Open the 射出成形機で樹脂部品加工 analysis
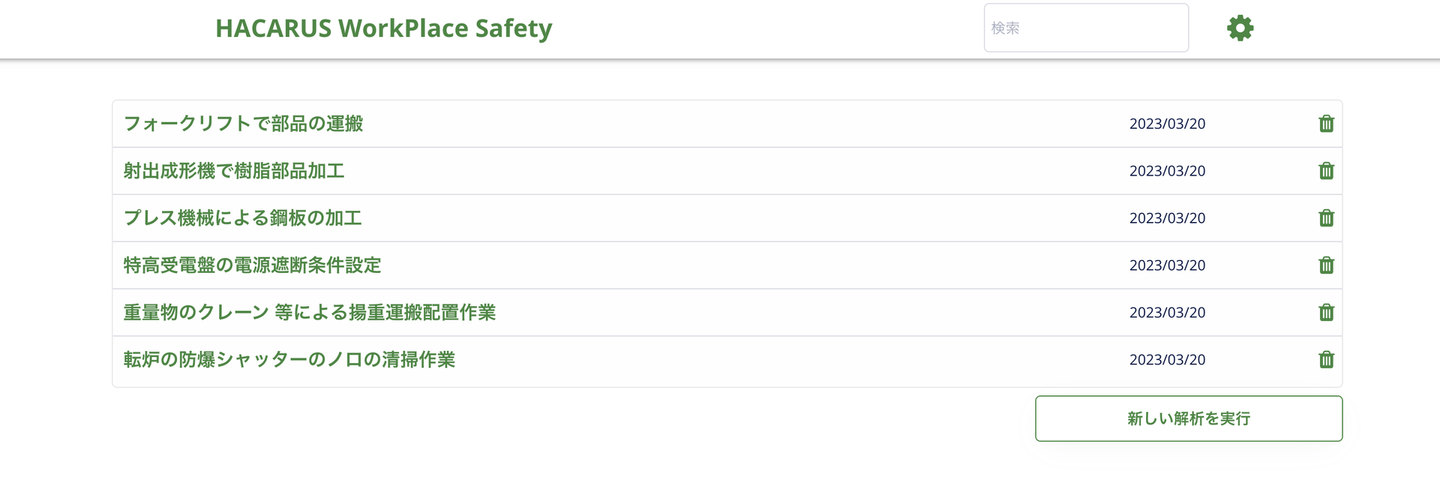Viewport: 1440px width, 495px height. coord(234,171)
